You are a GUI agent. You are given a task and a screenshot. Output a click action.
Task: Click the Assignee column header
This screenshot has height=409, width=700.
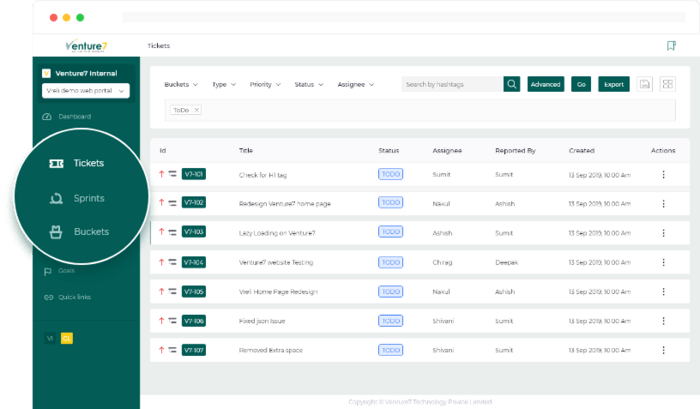[447, 150]
